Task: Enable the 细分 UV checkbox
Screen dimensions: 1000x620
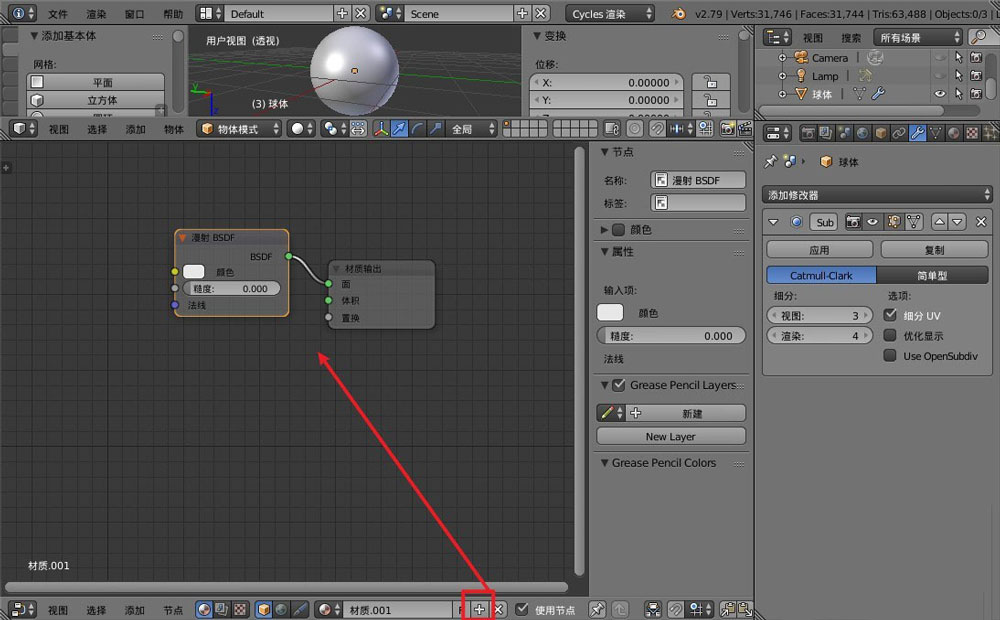Action: (x=889, y=315)
